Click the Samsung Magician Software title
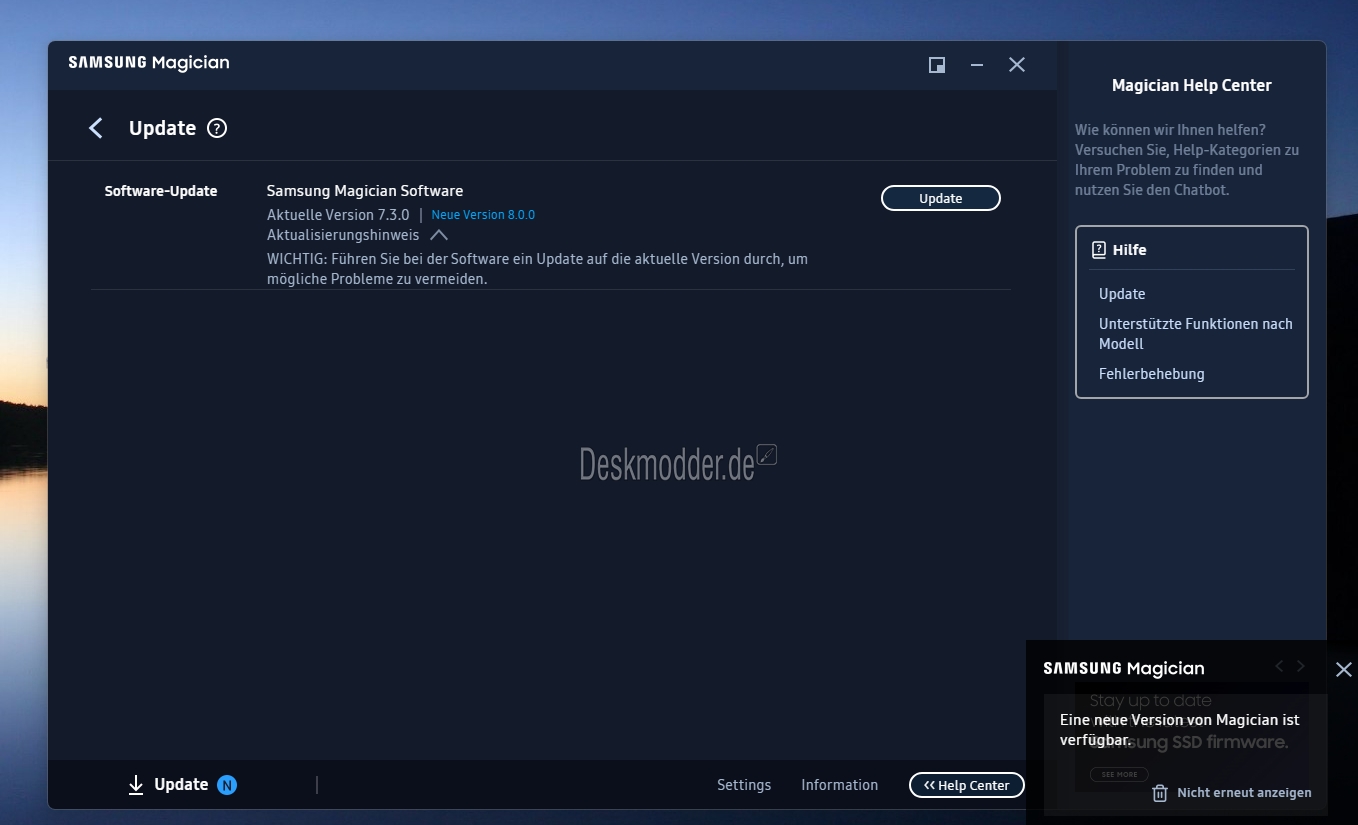1358x825 pixels. point(365,191)
